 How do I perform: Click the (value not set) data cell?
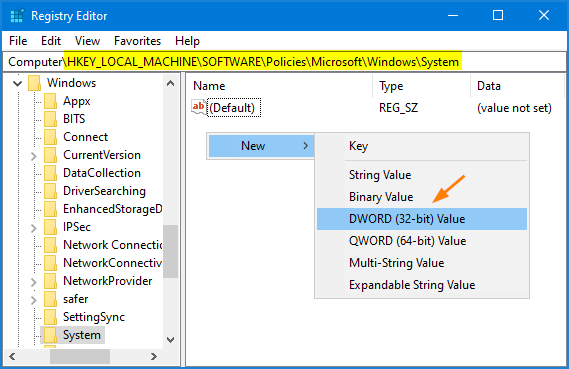(514, 108)
